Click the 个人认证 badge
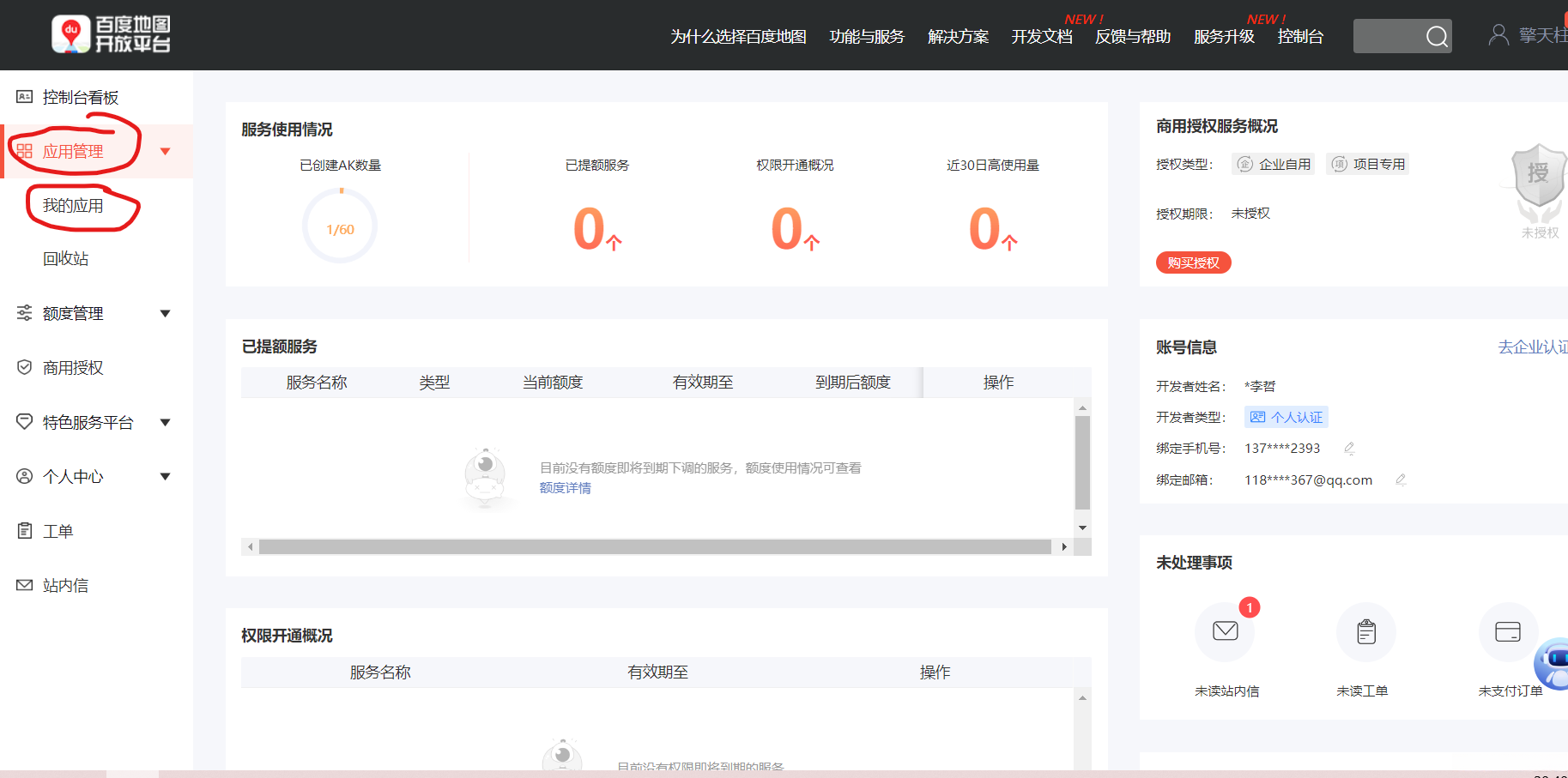Screen dimensions: 1568x778 click(x=1286, y=417)
